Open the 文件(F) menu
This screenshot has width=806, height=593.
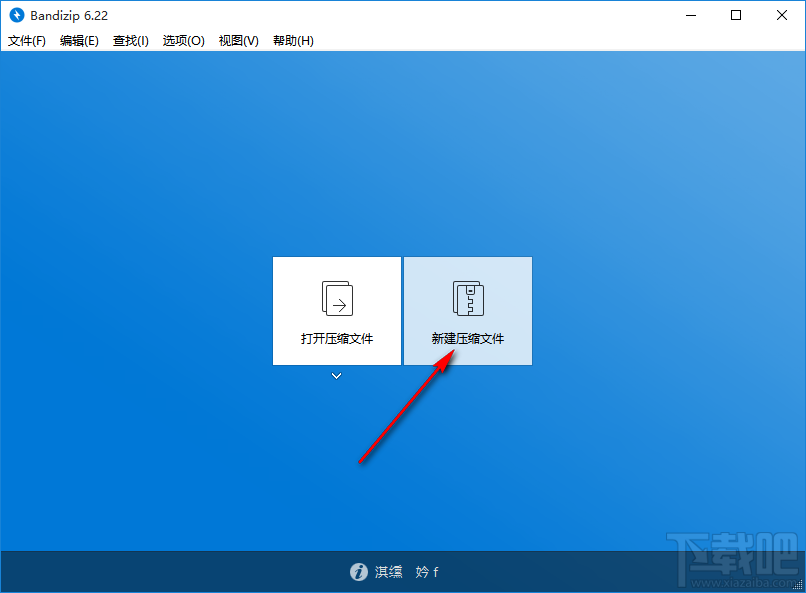click(x=27, y=41)
